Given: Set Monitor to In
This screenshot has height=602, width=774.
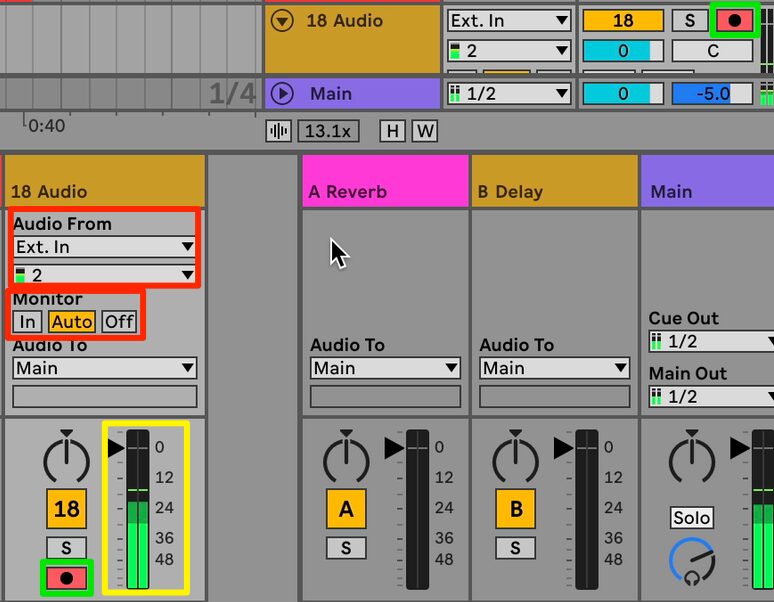Looking at the screenshot, I should point(27,322).
